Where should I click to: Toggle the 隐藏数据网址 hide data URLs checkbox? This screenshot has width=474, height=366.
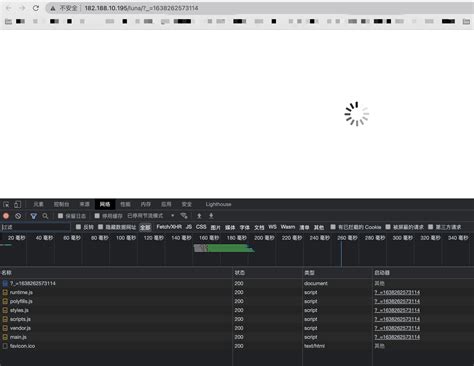pyautogui.click(x=100, y=227)
